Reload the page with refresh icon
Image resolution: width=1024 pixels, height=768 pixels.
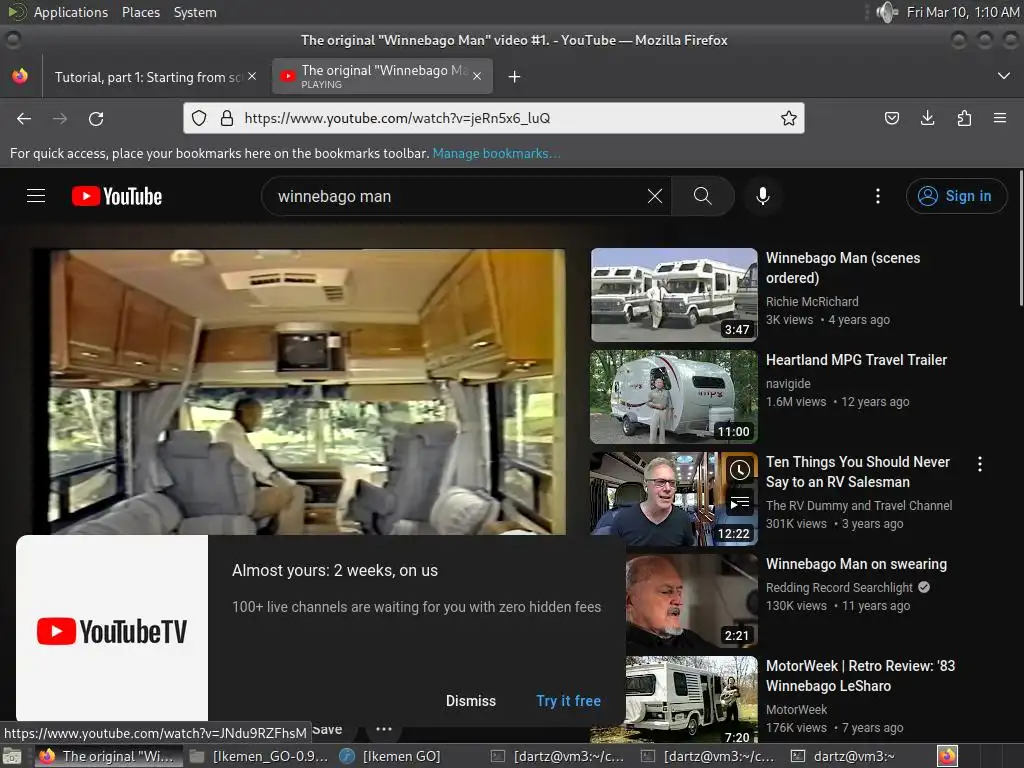96,119
